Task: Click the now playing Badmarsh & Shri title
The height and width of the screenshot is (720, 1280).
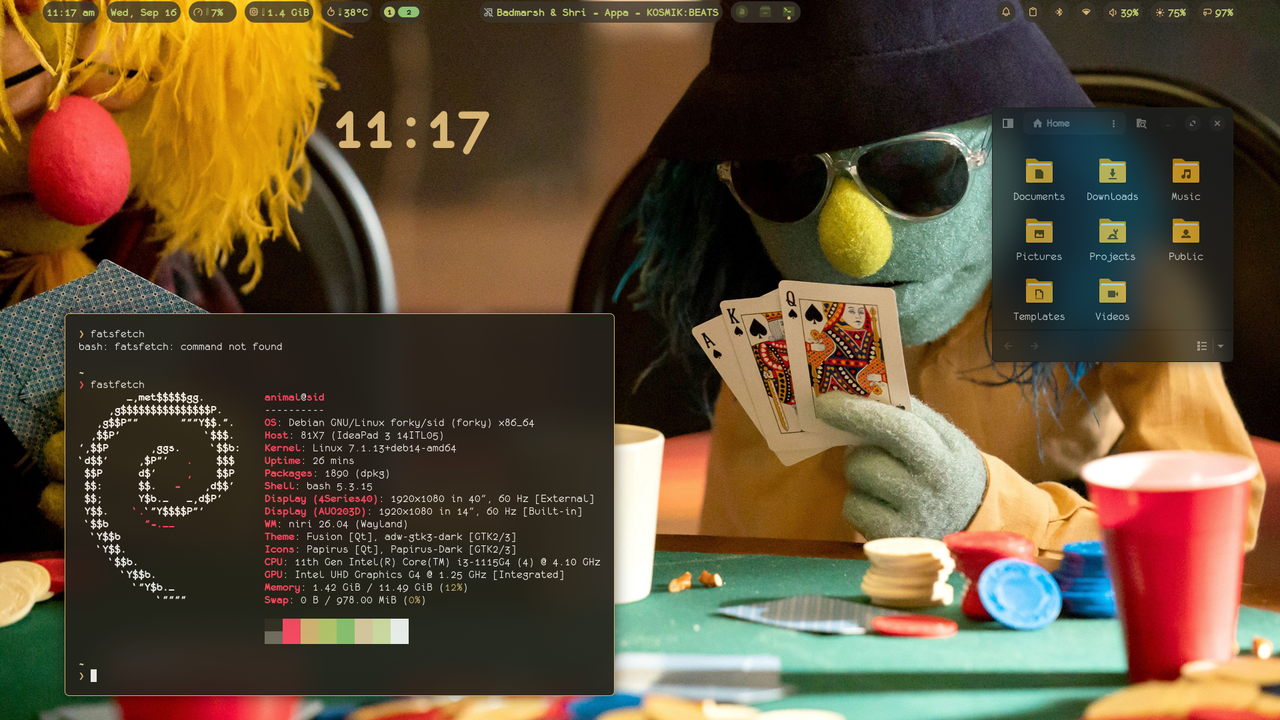Action: [x=601, y=12]
